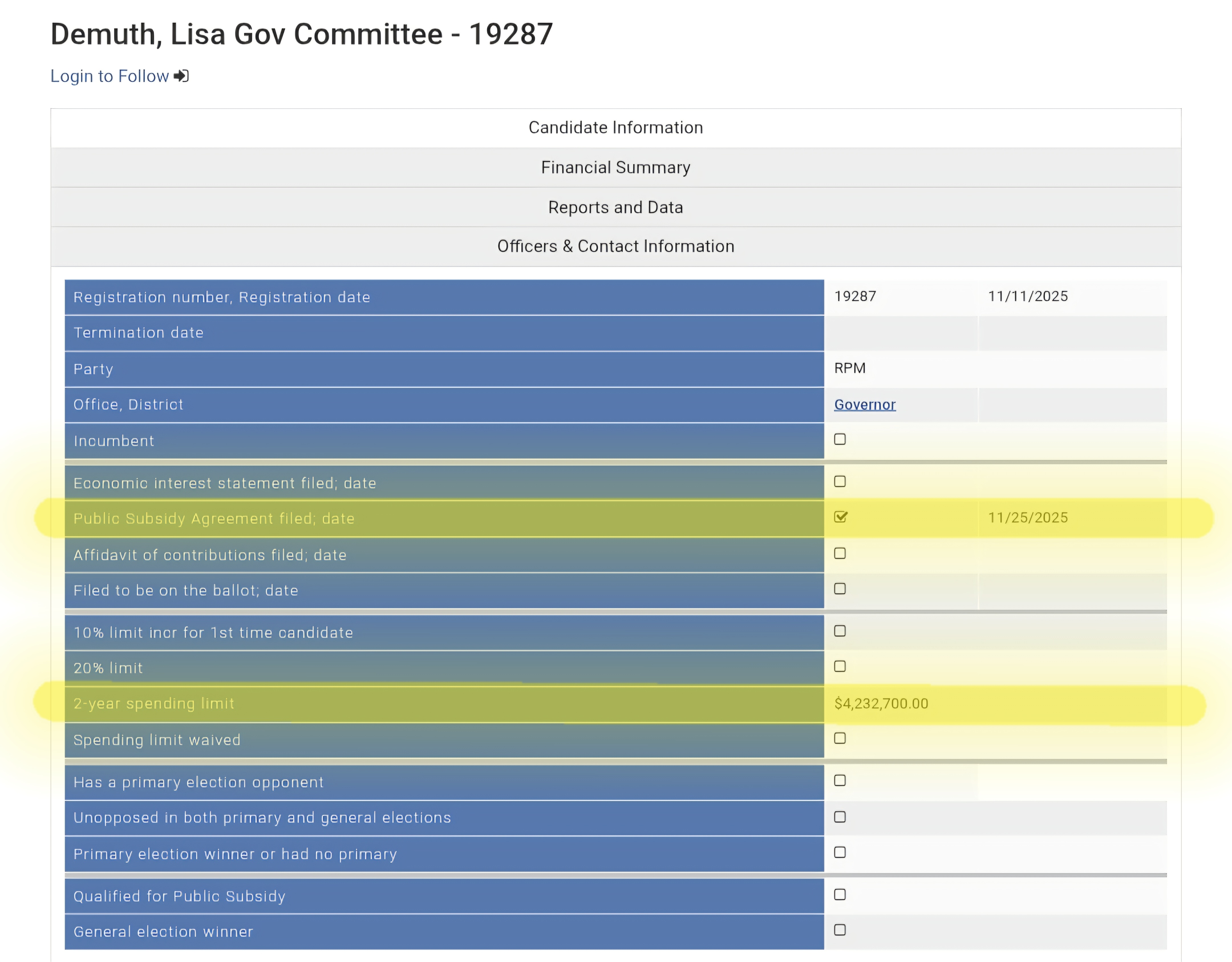Click the Login to Follow link
The width and height of the screenshot is (1232, 962).
coord(110,76)
